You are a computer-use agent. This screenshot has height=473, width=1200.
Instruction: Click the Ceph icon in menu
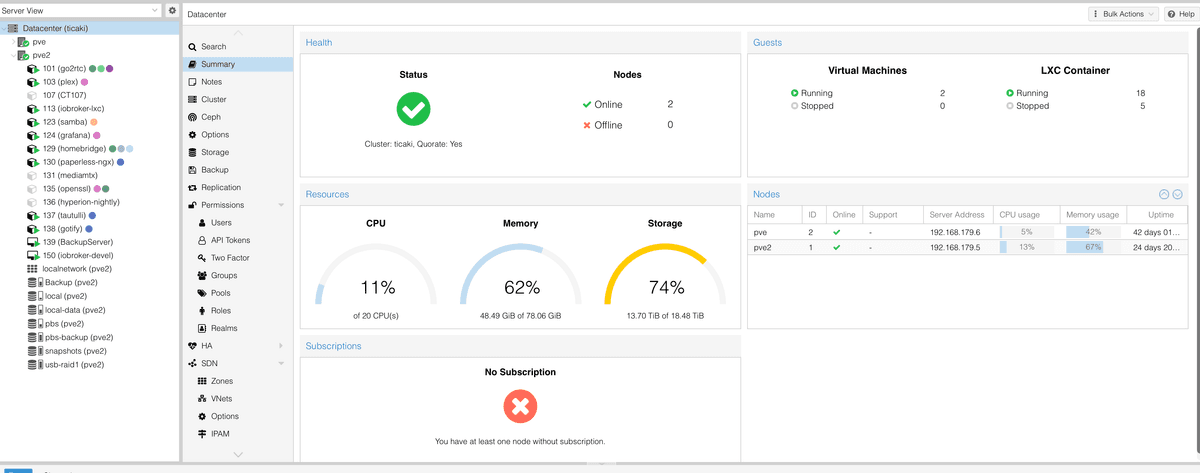[192, 117]
